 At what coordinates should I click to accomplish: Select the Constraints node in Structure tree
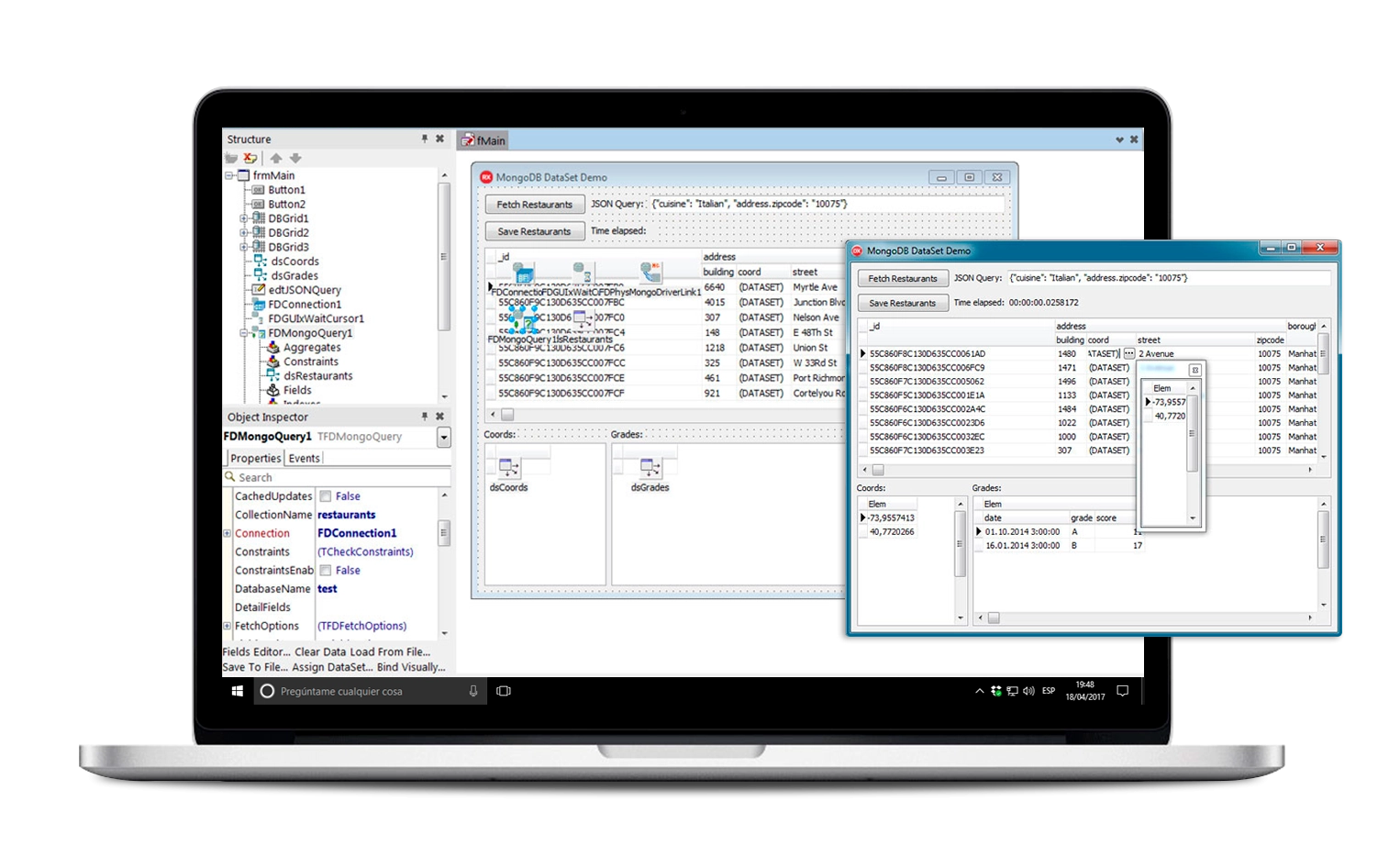(311, 362)
